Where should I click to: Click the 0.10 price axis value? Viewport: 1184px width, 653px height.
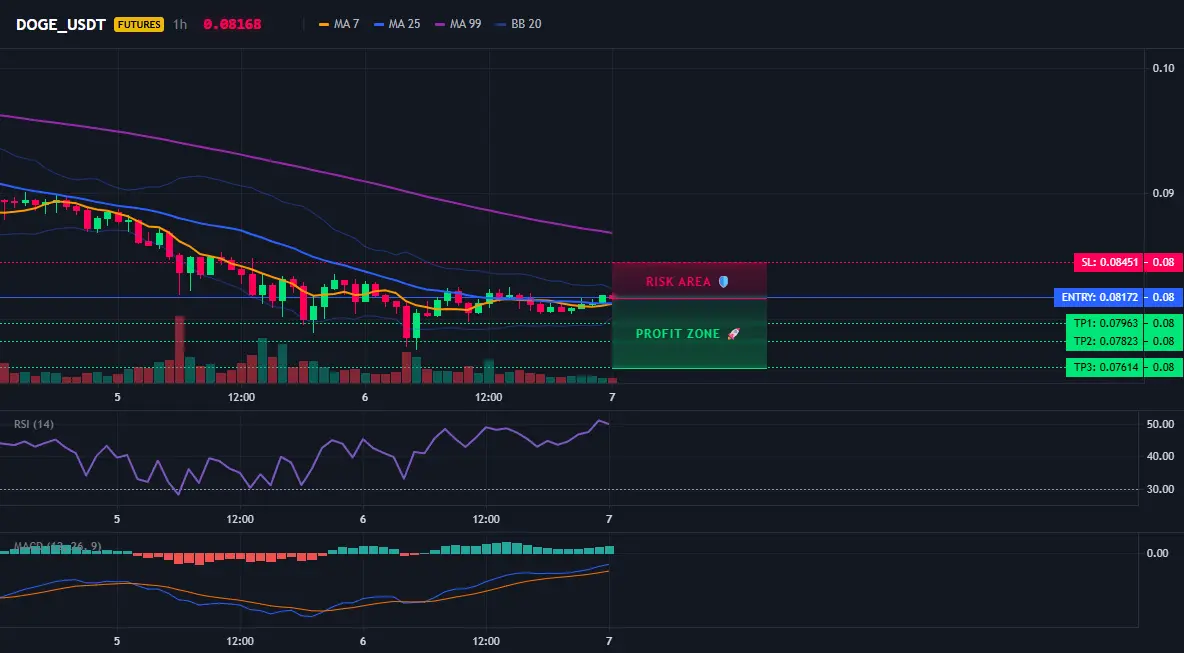pyautogui.click(x=1164, y=68)
